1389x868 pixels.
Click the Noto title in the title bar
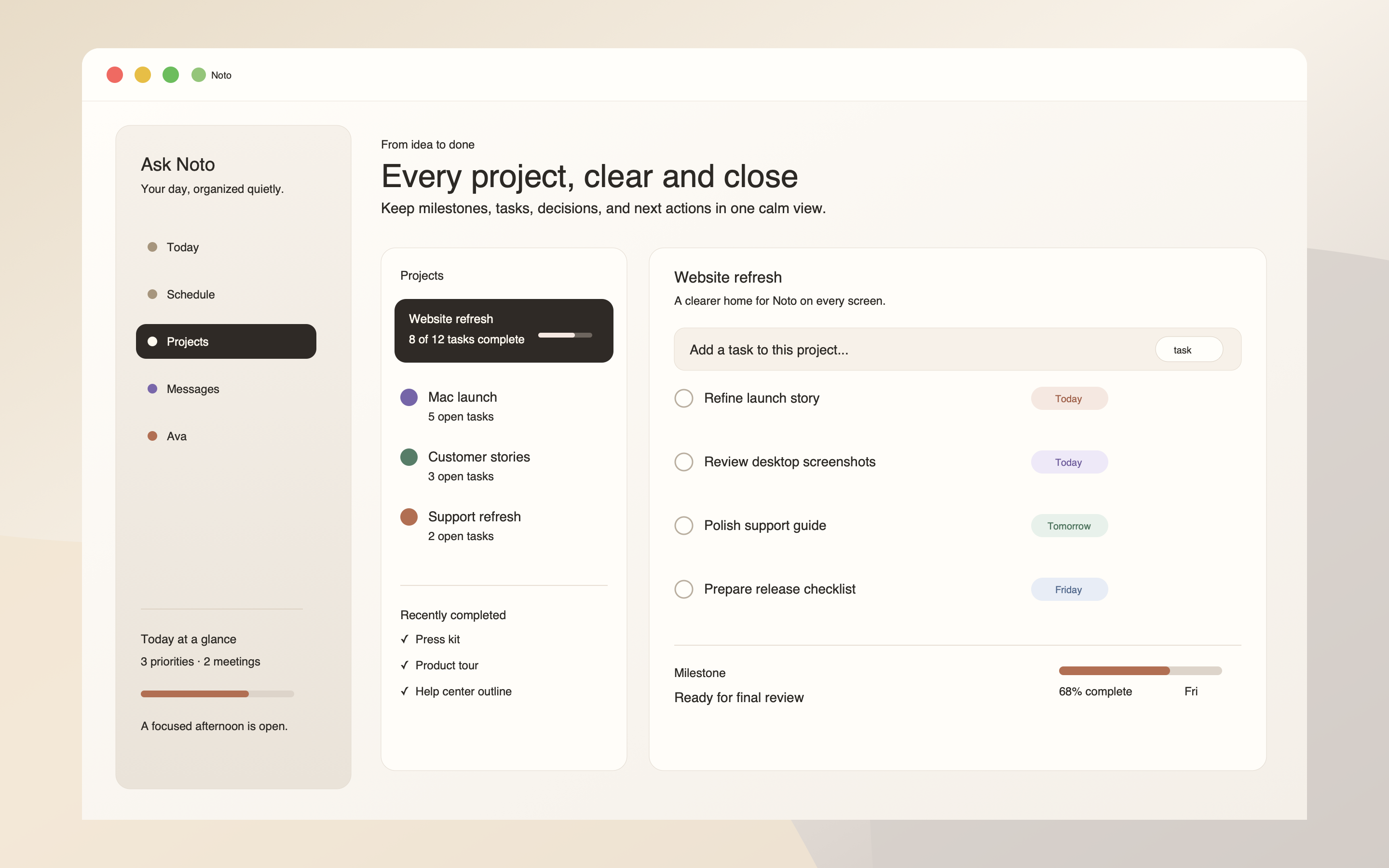click(221, 75)
